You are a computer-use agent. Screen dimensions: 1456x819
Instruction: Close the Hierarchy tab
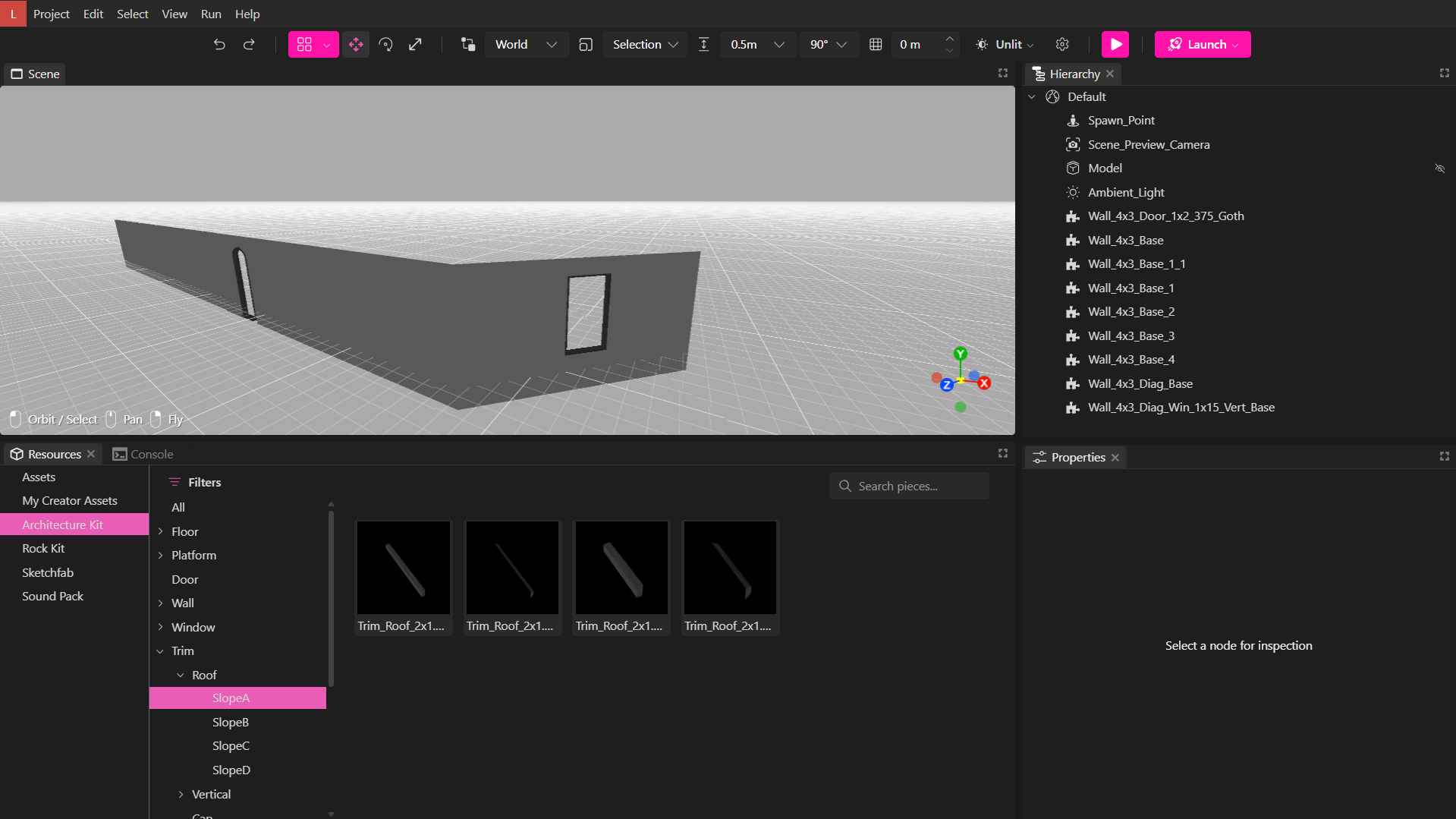(1110, 74)
